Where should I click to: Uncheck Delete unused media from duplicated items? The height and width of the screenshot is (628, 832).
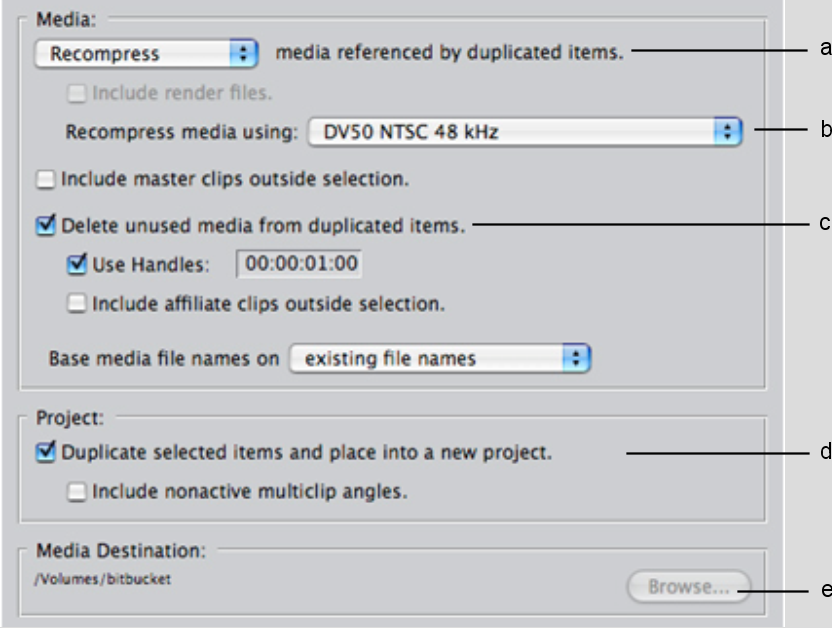[46, 226]
